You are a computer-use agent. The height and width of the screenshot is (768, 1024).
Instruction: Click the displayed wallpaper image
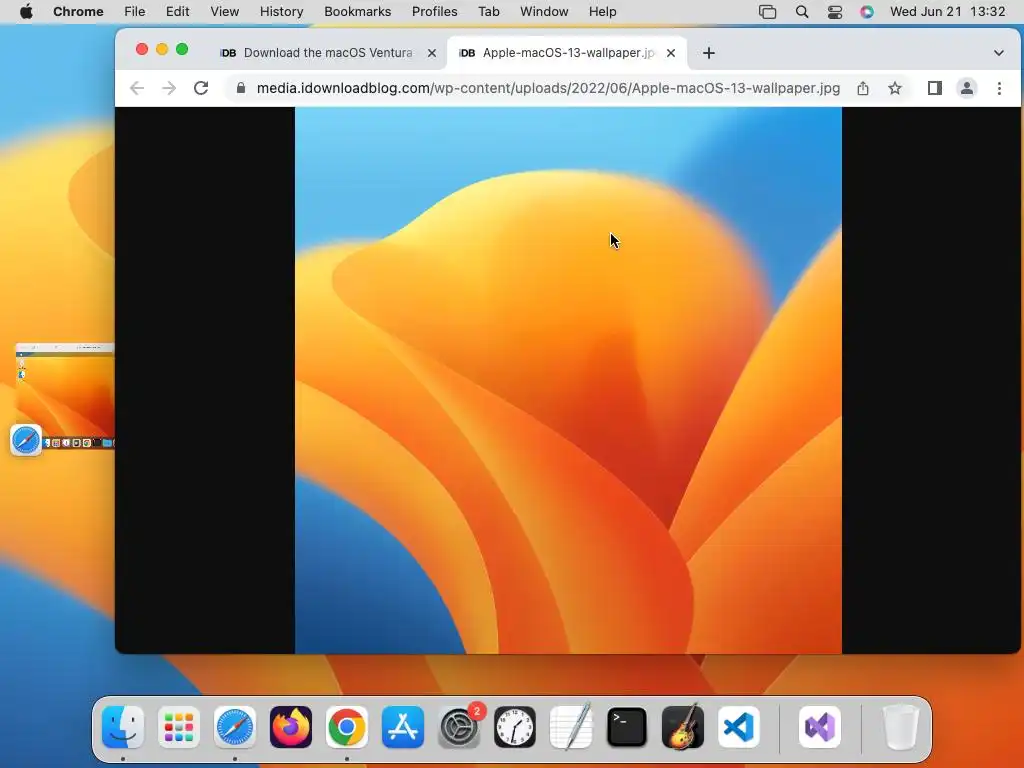(568, 380)
